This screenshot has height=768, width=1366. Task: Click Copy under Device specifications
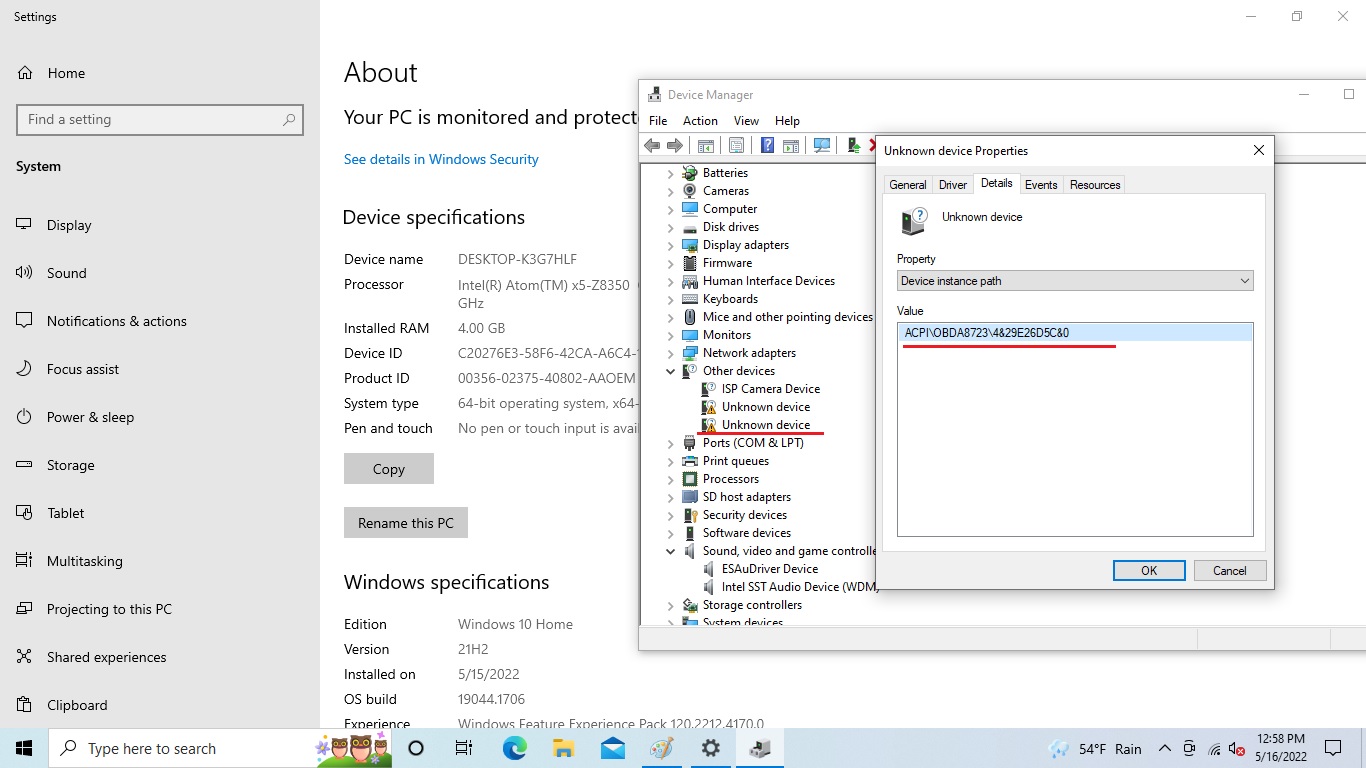point(389,469)
